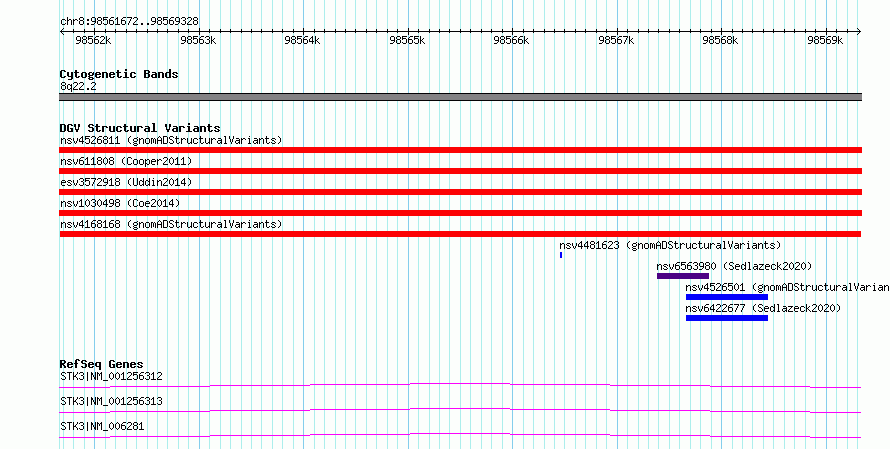
Task: Click the STK3|NM_006281 transcript label
Action: 102,426
